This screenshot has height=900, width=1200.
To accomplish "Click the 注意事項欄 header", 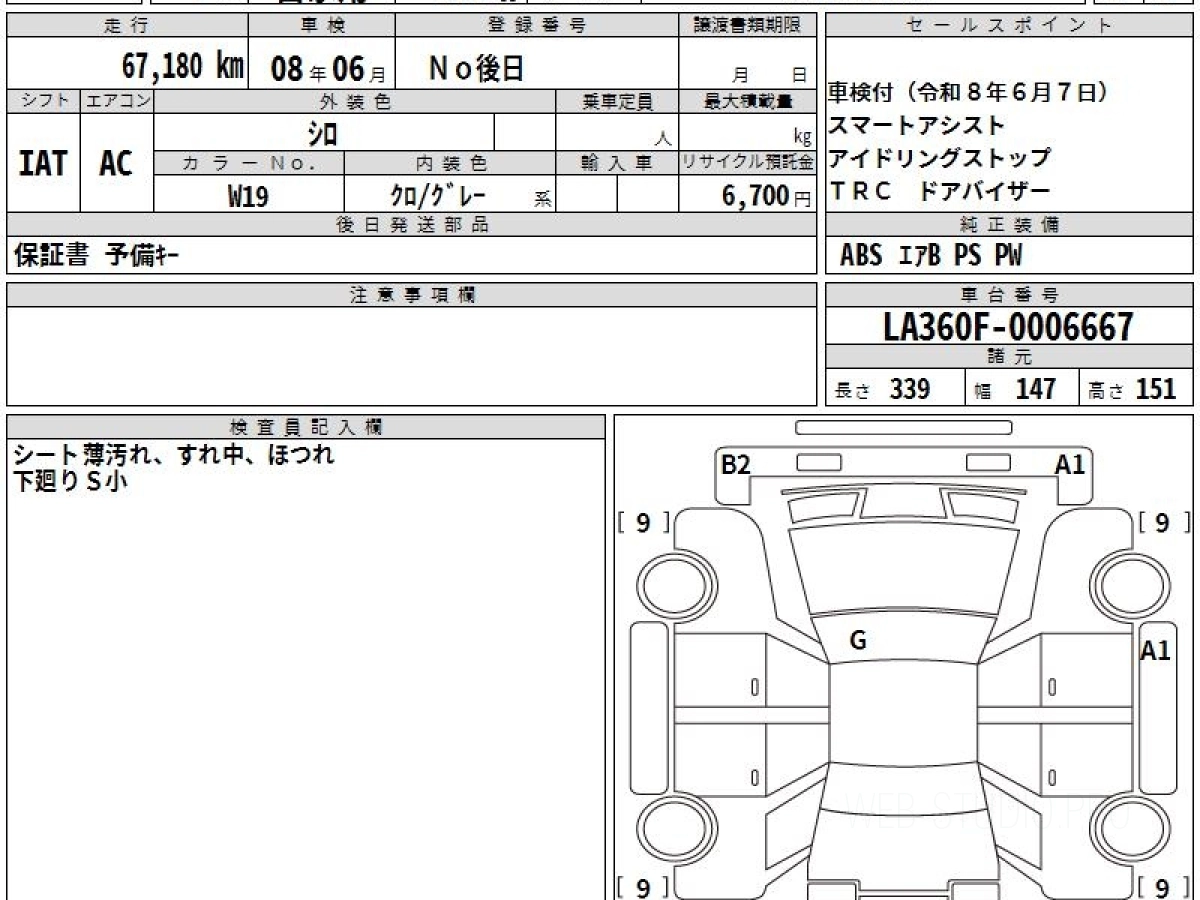I will pos(411,295).
